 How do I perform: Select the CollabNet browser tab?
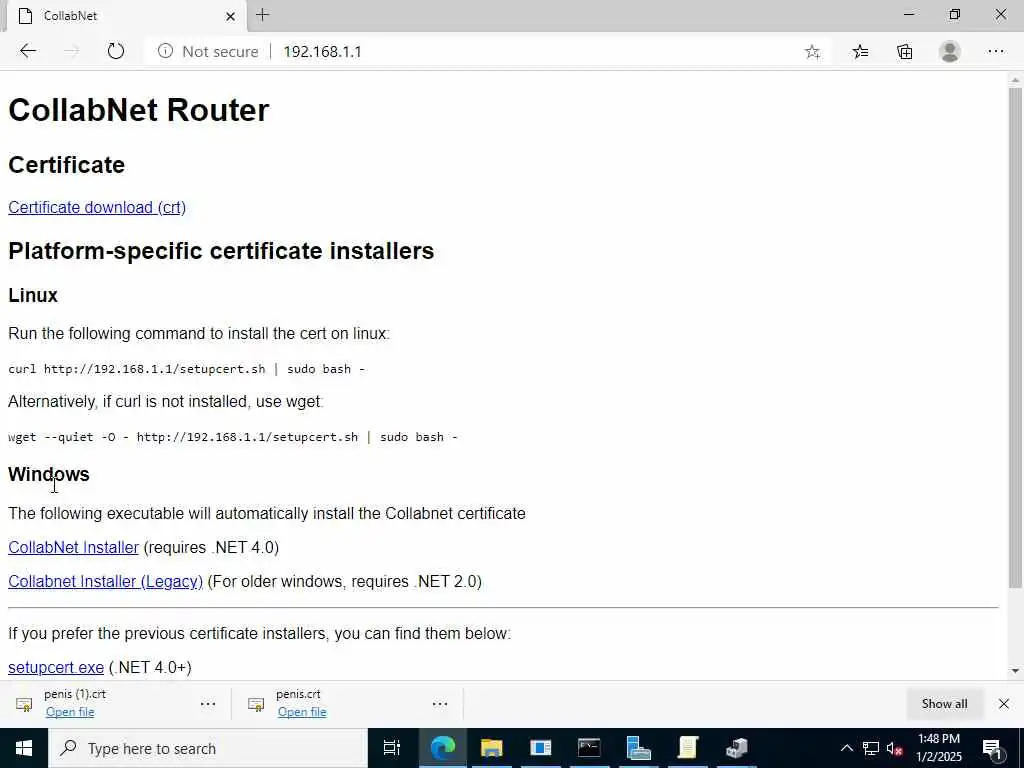click(127, 16)
